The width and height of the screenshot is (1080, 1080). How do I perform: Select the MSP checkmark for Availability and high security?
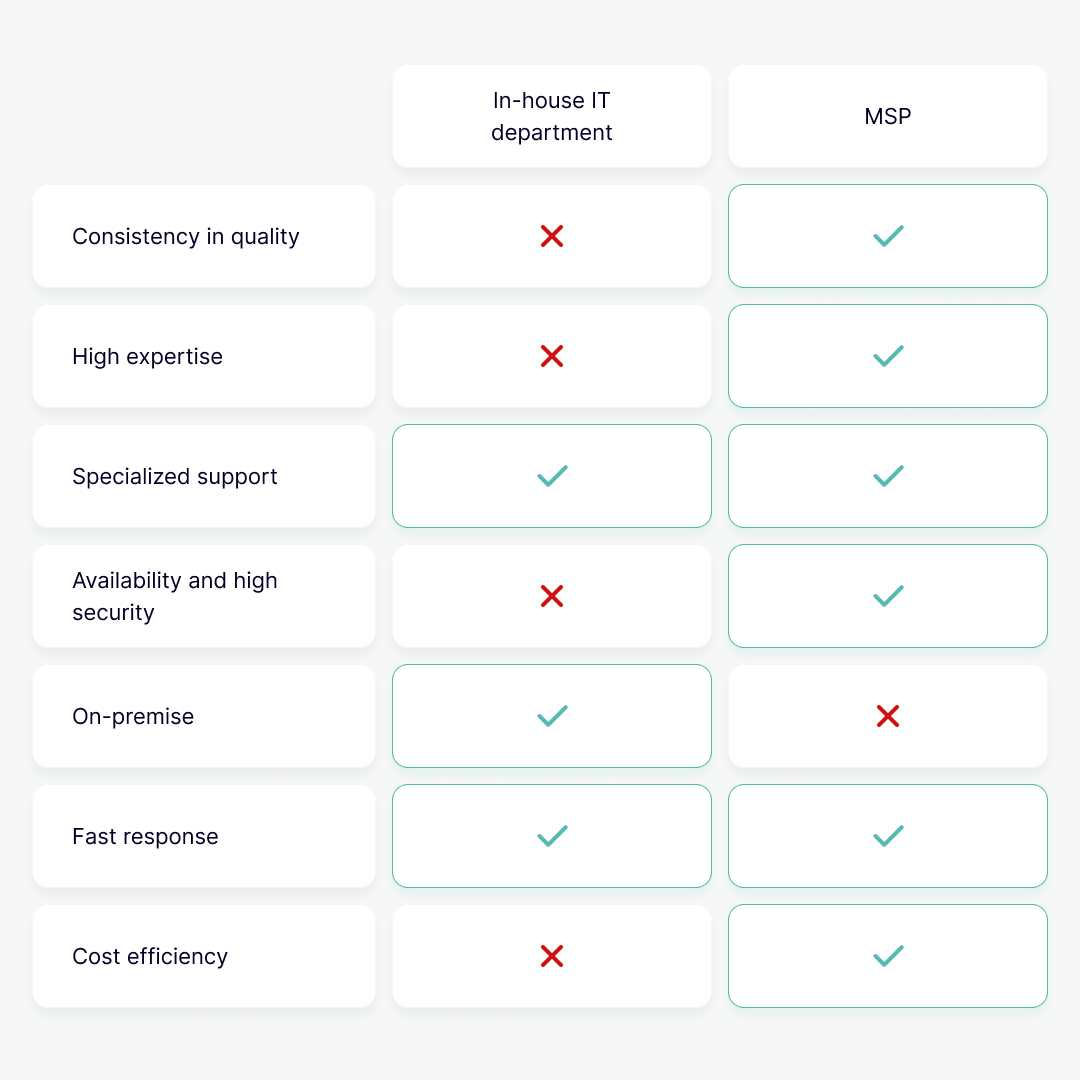pyautogui.click(x=888, y=596)
